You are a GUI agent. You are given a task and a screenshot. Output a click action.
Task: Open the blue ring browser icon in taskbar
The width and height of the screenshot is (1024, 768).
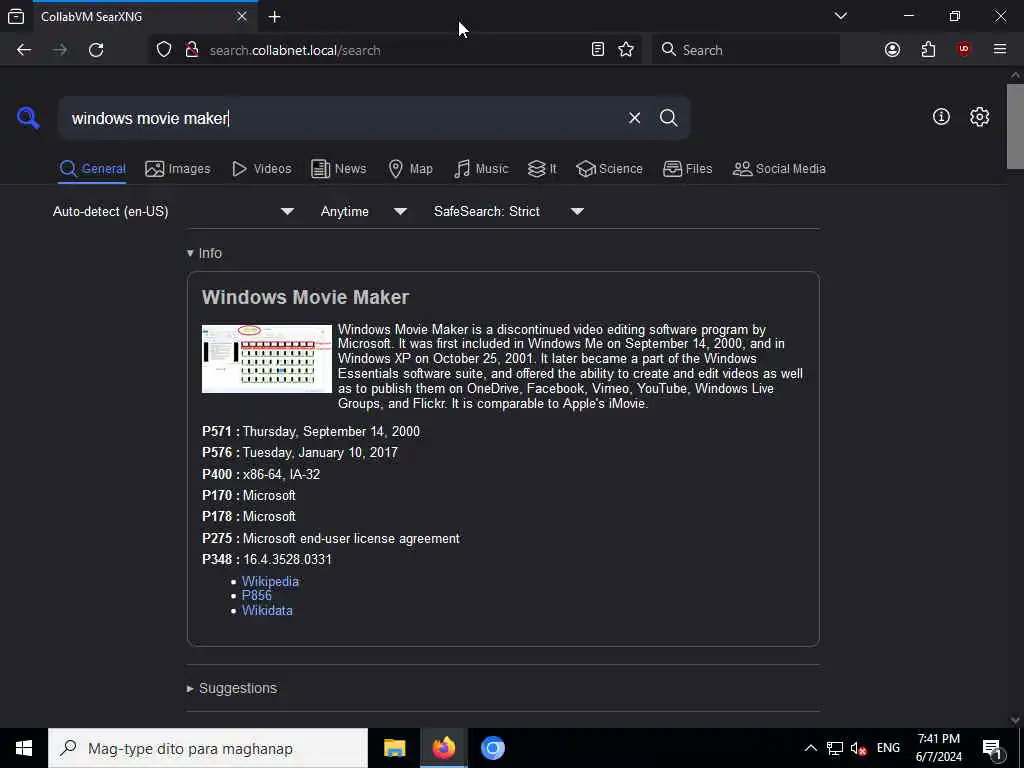pos(493,748)
